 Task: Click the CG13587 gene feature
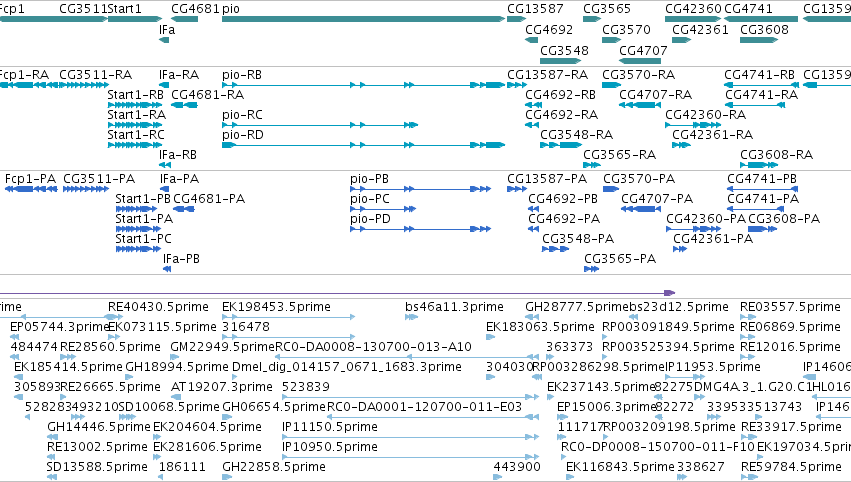point(517,19)
